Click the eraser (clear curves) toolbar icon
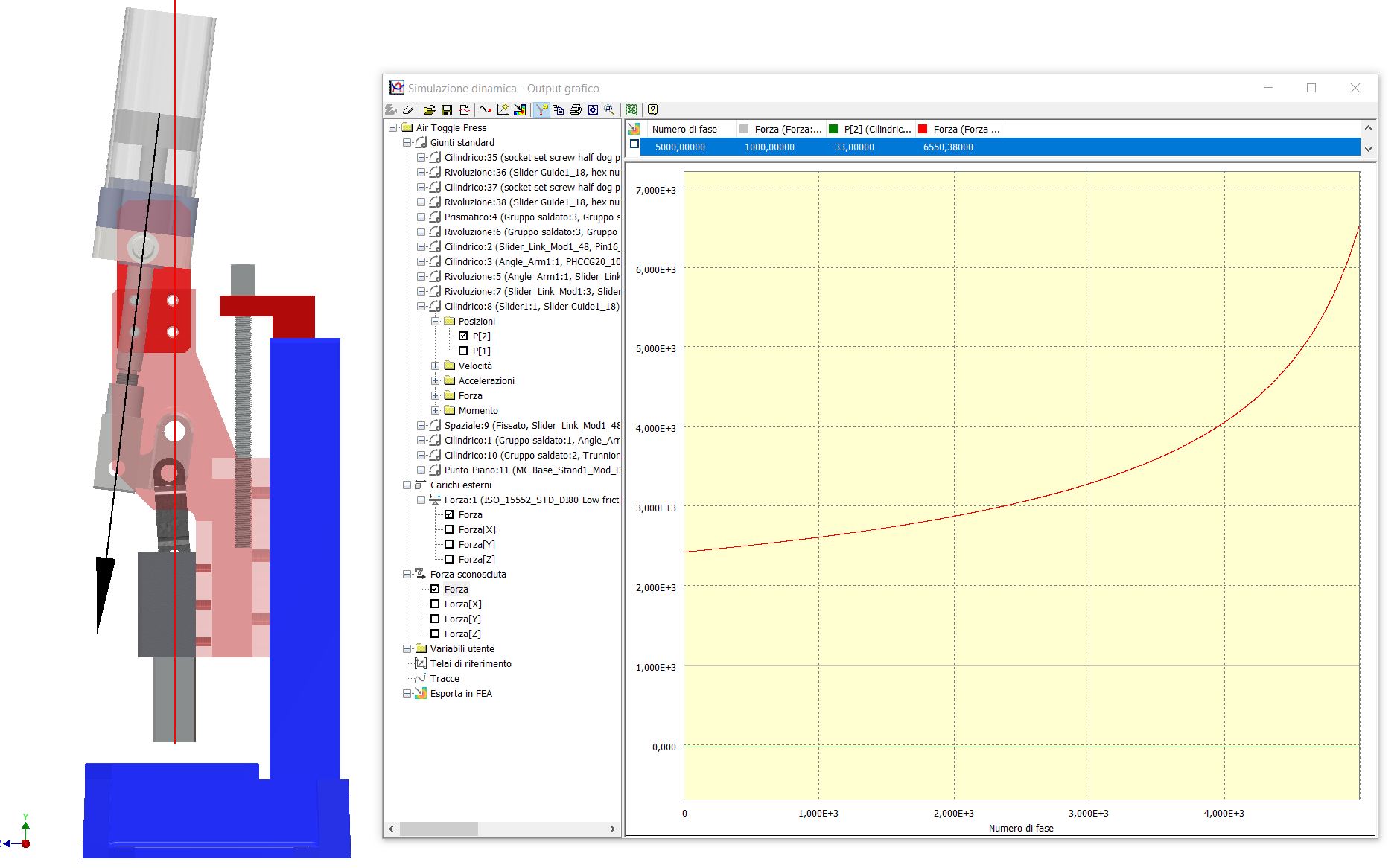Image resolution: width=1400 pixels, height=868 pixels. 408,109
